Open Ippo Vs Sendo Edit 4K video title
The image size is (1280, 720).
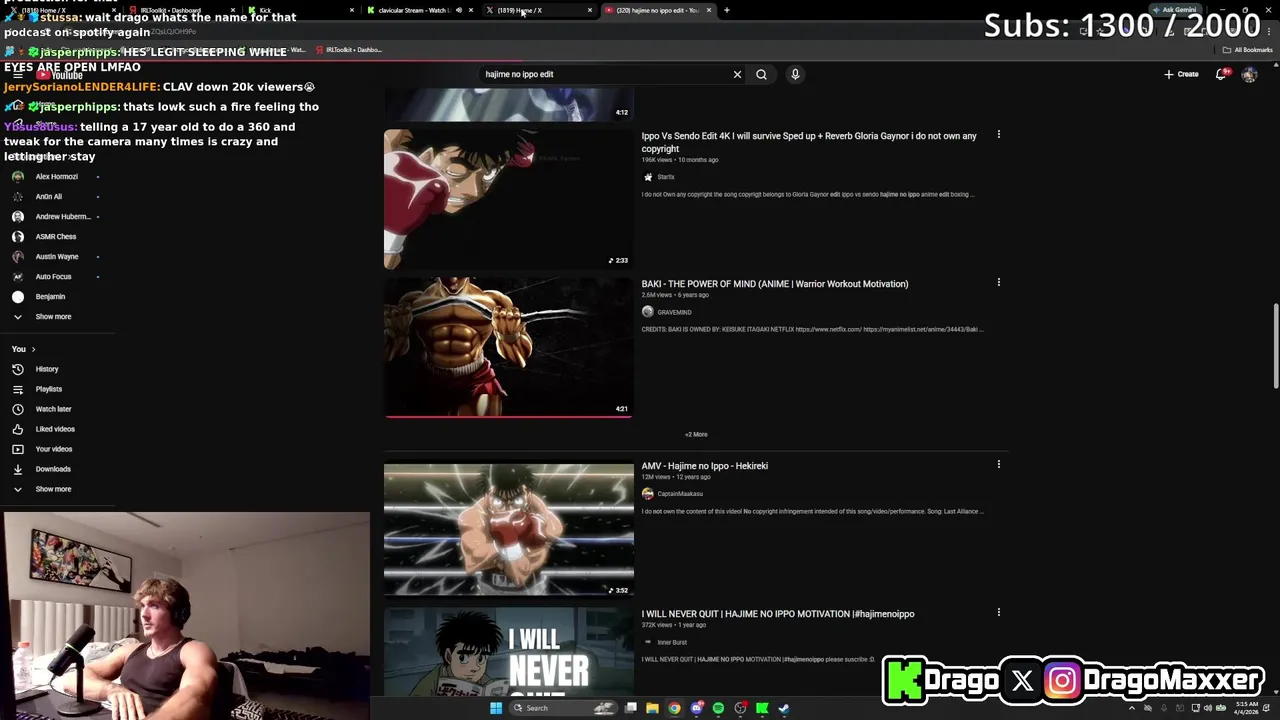point(809,142)
